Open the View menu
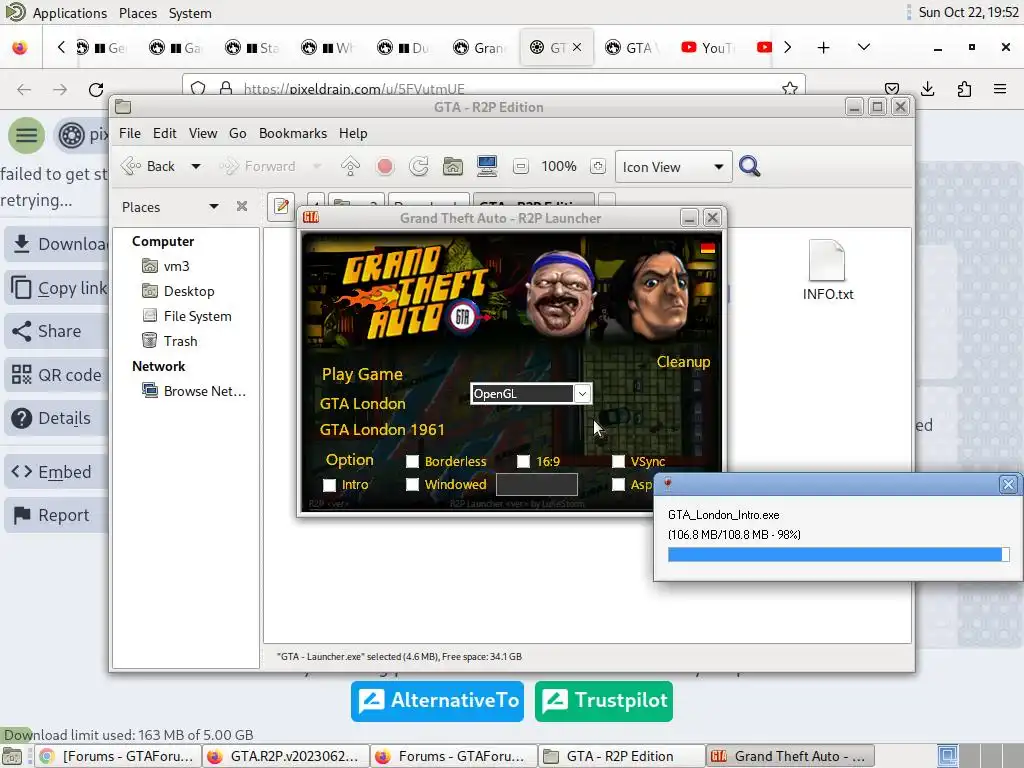Viewport: 1024px width, 768px height. coord(202,133)
